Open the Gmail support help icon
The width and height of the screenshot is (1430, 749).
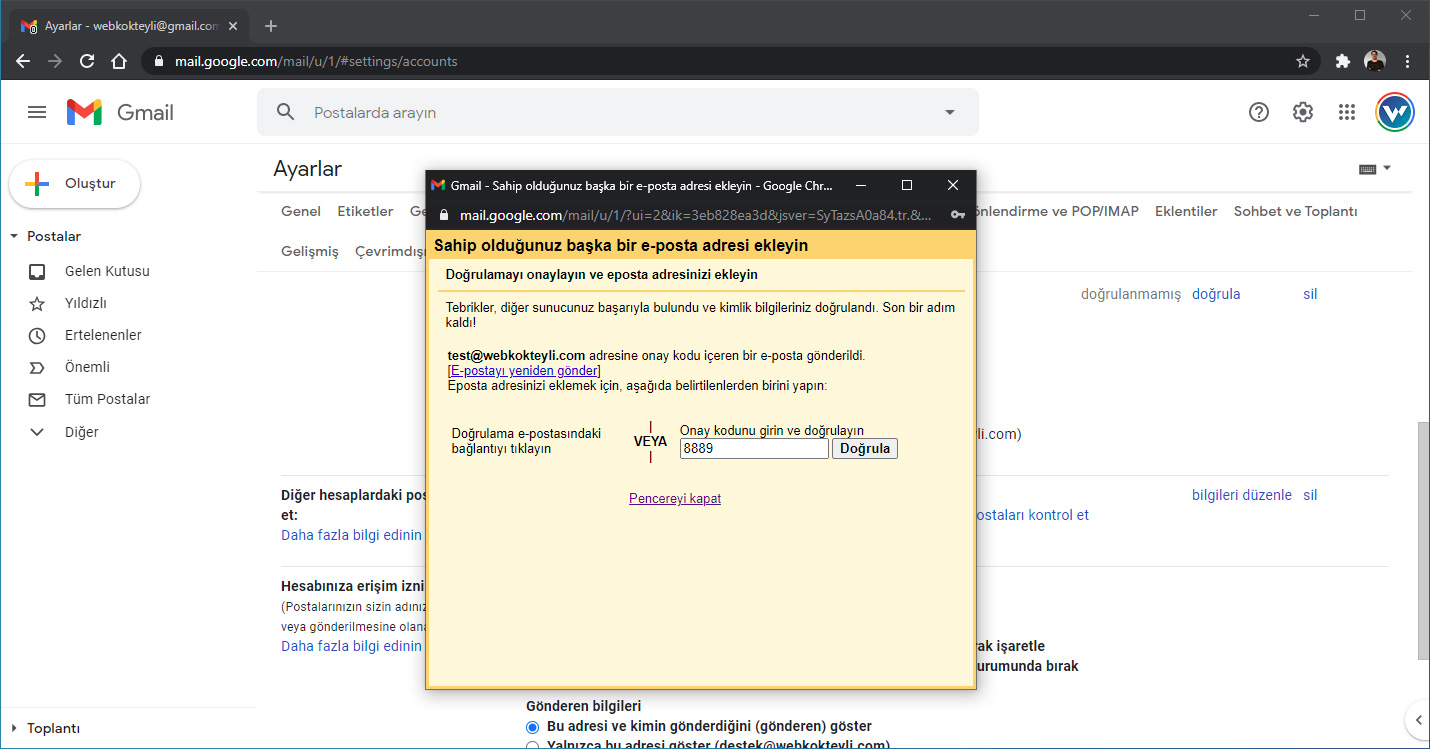[x=1259, y=112]
